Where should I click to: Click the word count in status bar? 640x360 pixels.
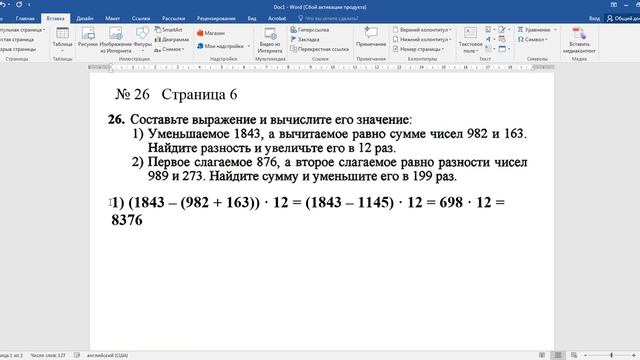(x=48, y=356)
